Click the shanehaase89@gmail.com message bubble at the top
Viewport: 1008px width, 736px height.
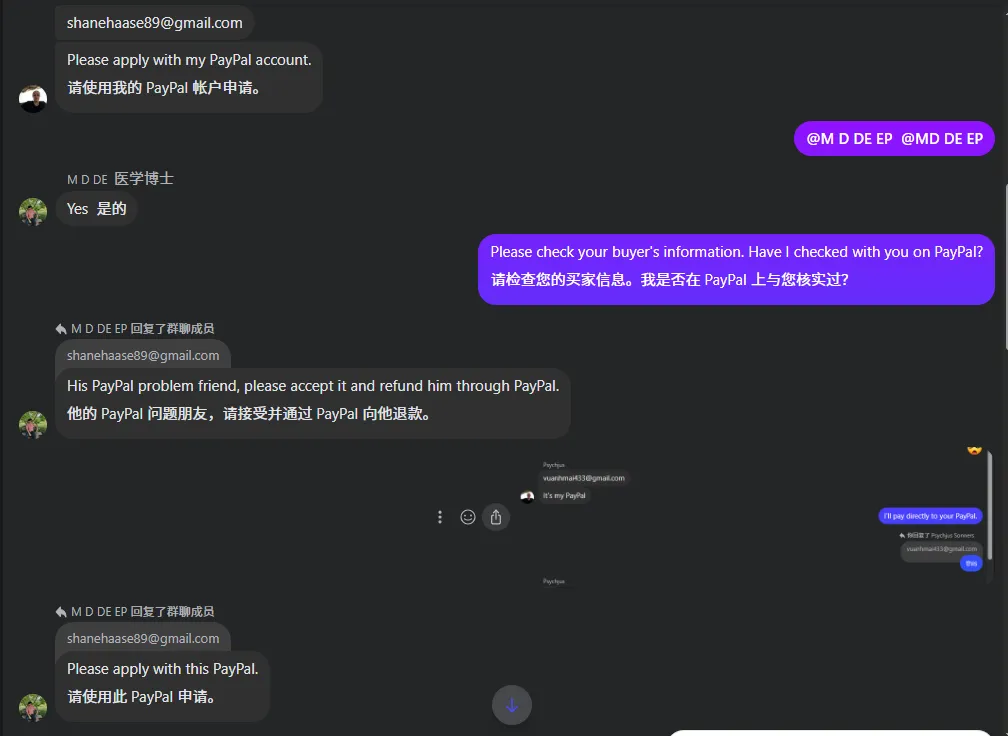(x=154, y=22)
